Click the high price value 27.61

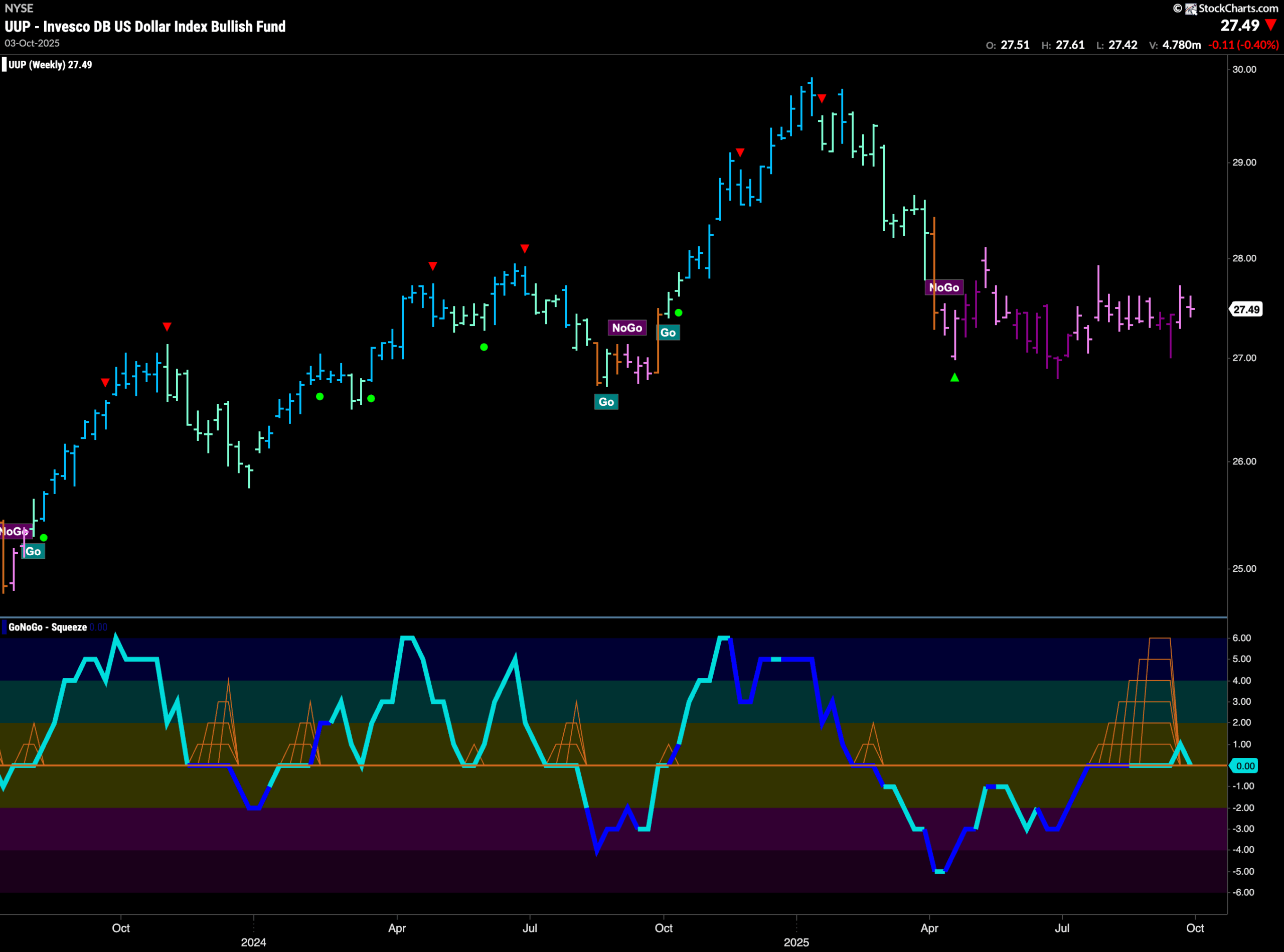click(x=1070, y=45)
